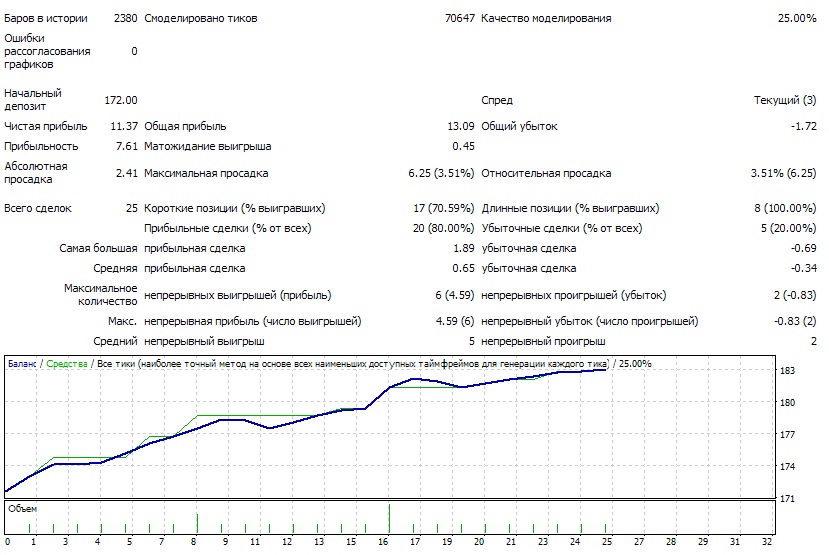Image resolution: width=829 pixels, height=555 pixels.
Task: Click the 171 value on the chart's price axis
Action: (x=787, y=498)
